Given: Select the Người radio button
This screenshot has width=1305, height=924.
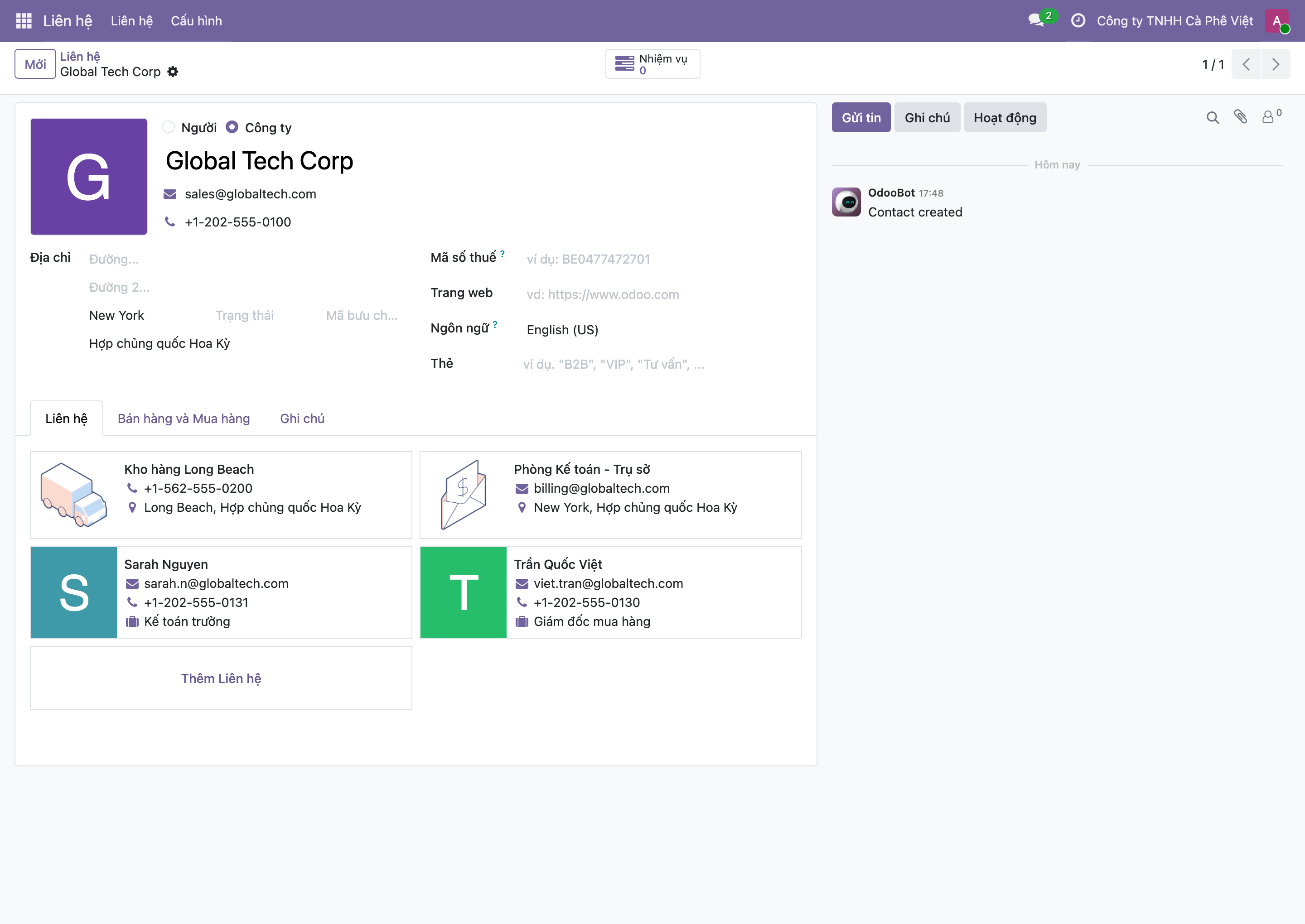Looking at the screenshot, I should pos(169,127).
